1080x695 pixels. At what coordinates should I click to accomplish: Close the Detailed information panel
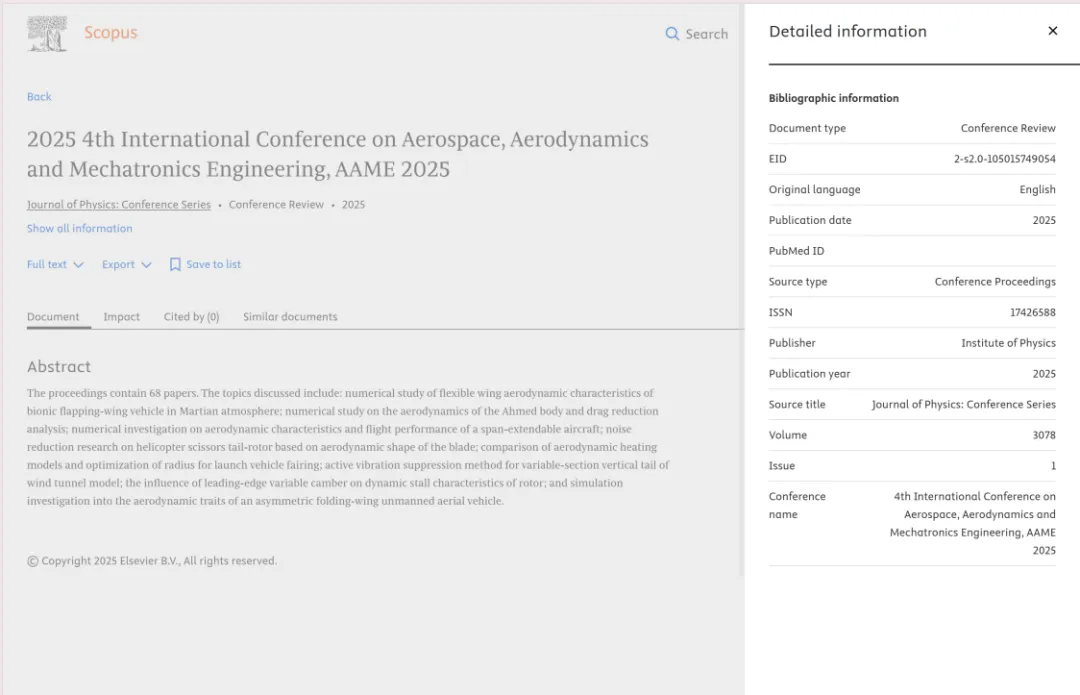(x=1052, y=31)
